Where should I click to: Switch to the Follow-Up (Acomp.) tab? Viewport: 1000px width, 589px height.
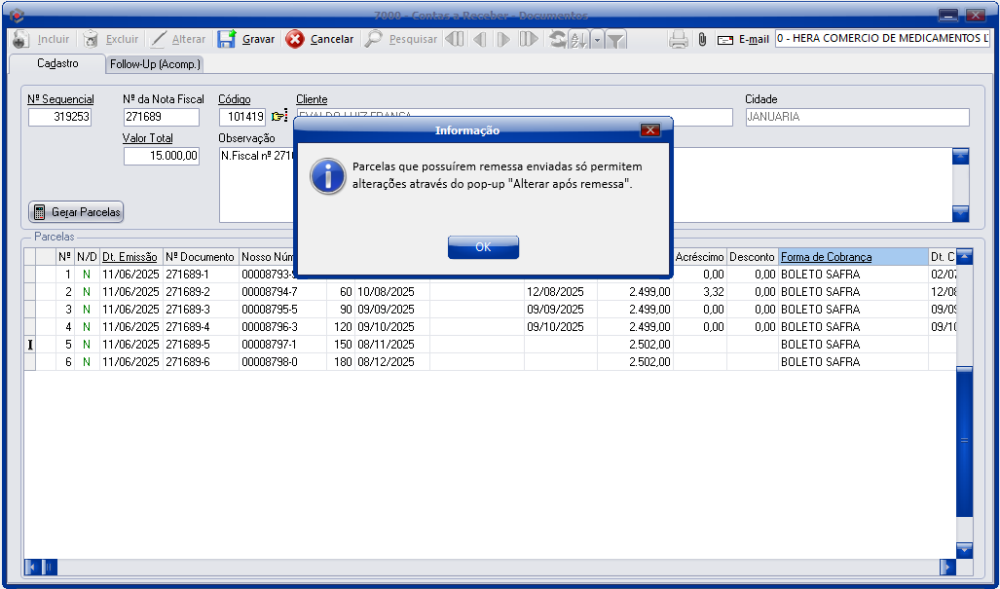click(155, 64)
